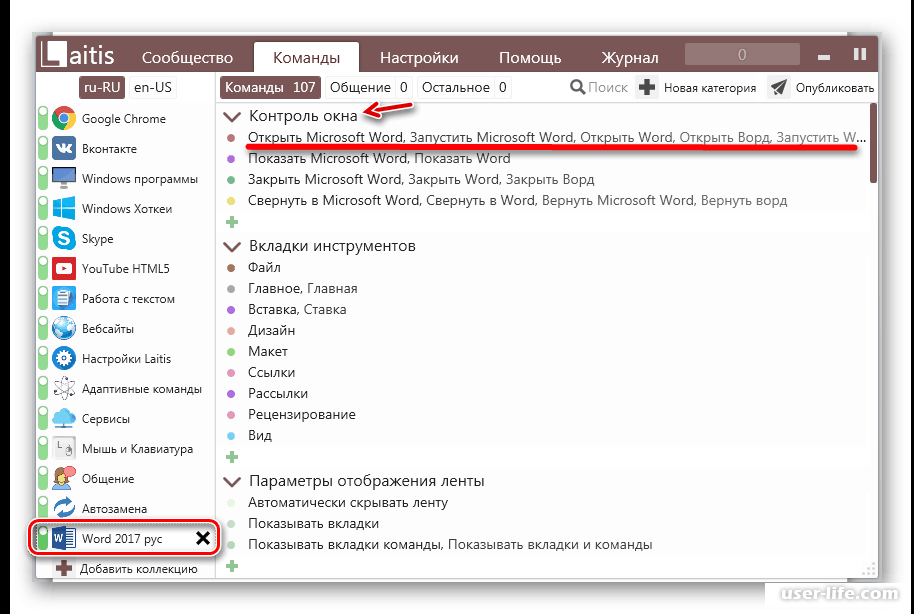Viewport: 914px width, 614px height.
Task: Add a command under Параметры отображения ленты
Action: click(x=232, y=566)
